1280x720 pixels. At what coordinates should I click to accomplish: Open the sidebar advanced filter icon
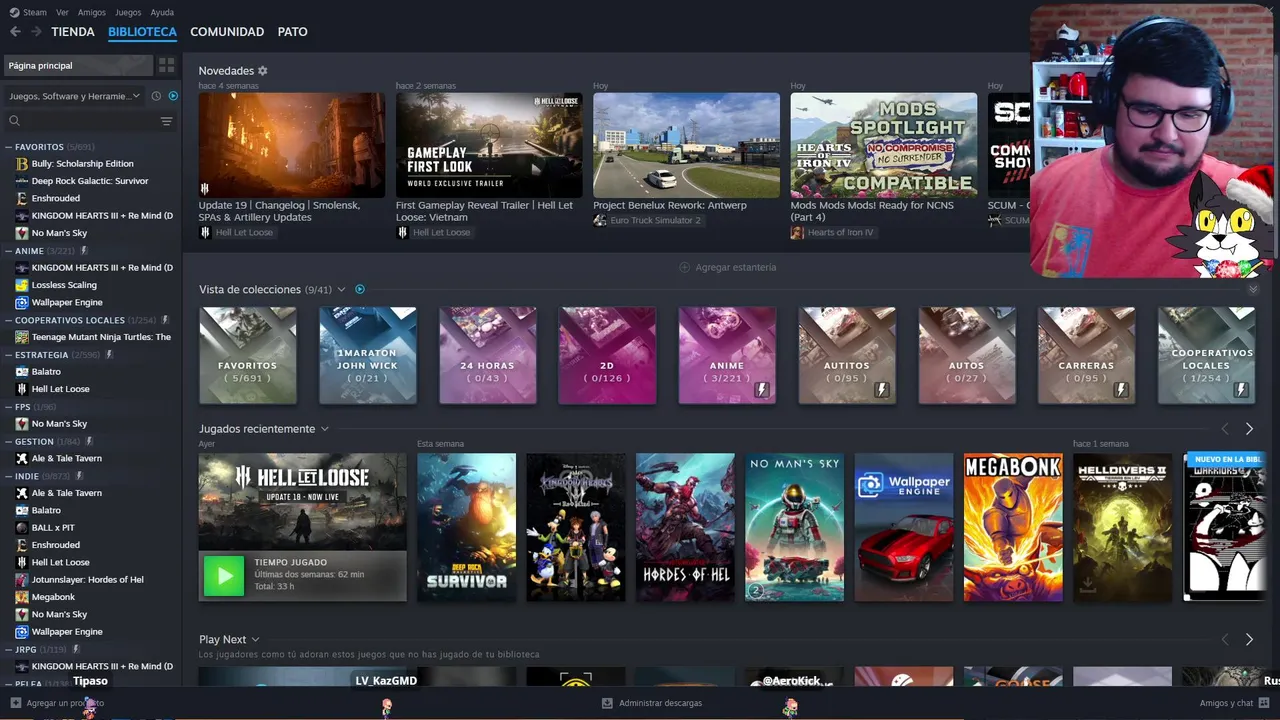click(x=166, y=121)
